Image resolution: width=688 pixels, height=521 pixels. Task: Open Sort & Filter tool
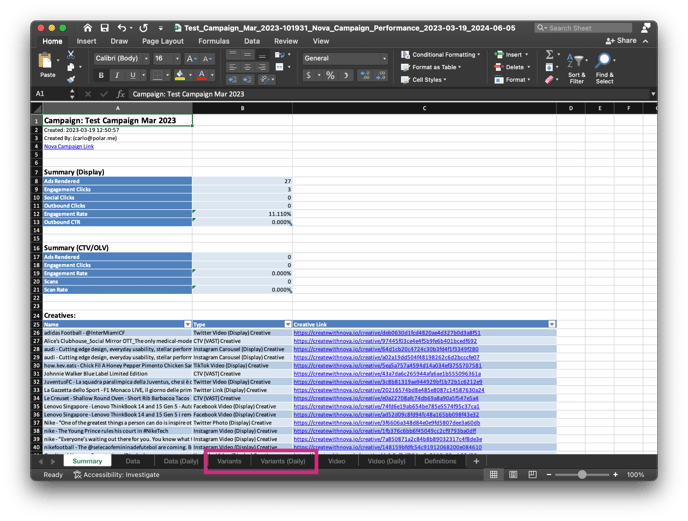coord(576,64)
